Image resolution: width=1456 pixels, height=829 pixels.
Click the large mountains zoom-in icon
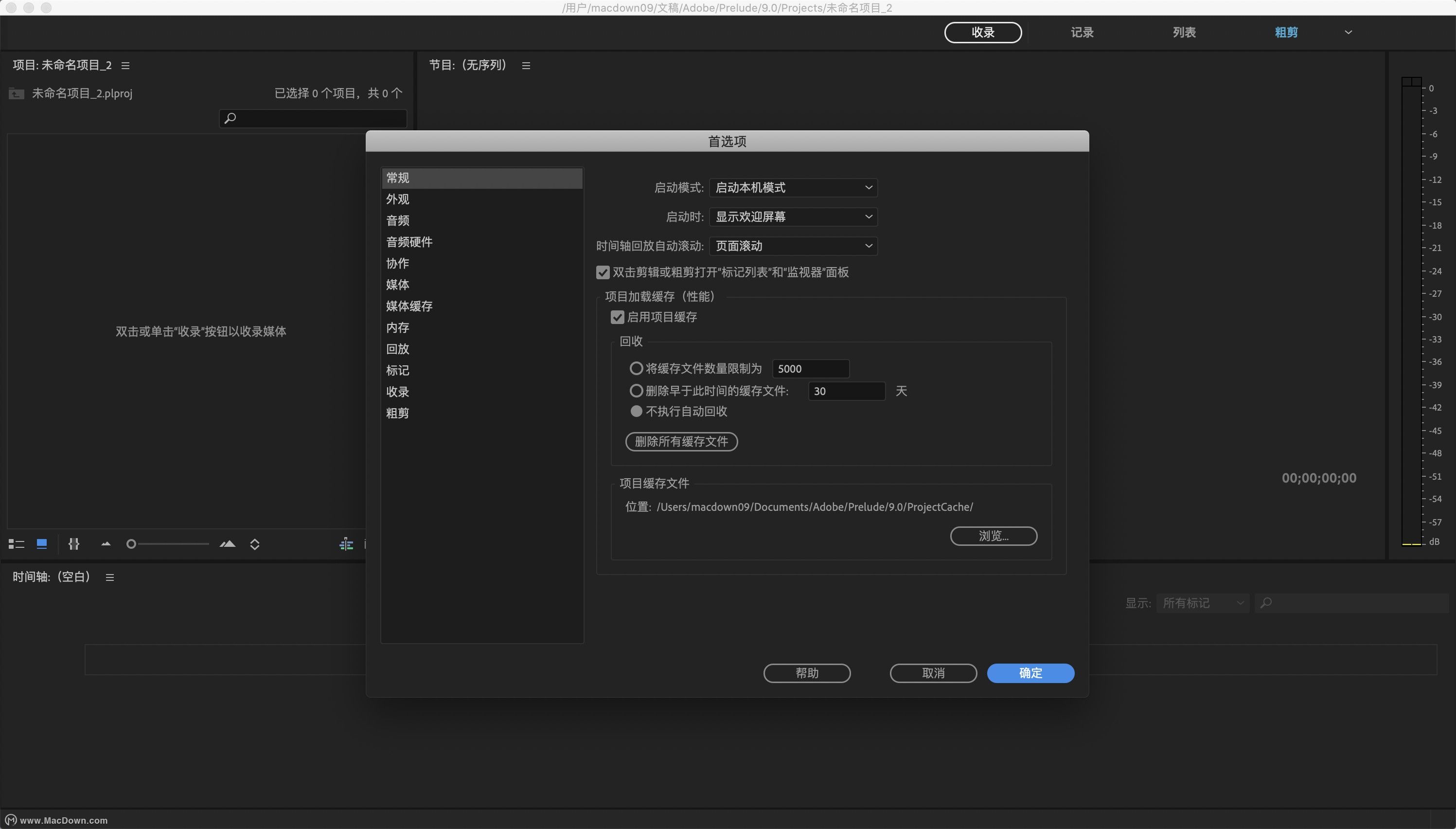[x=228, y=544]
